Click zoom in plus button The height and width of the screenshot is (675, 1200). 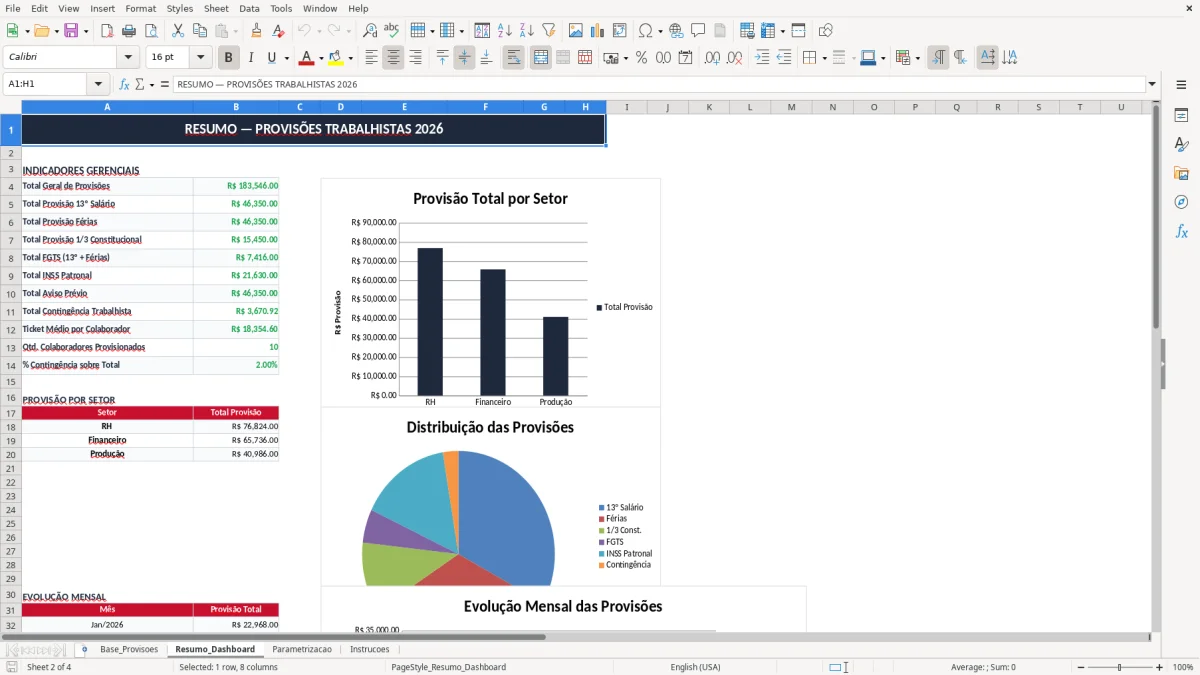coord(1160,667)
